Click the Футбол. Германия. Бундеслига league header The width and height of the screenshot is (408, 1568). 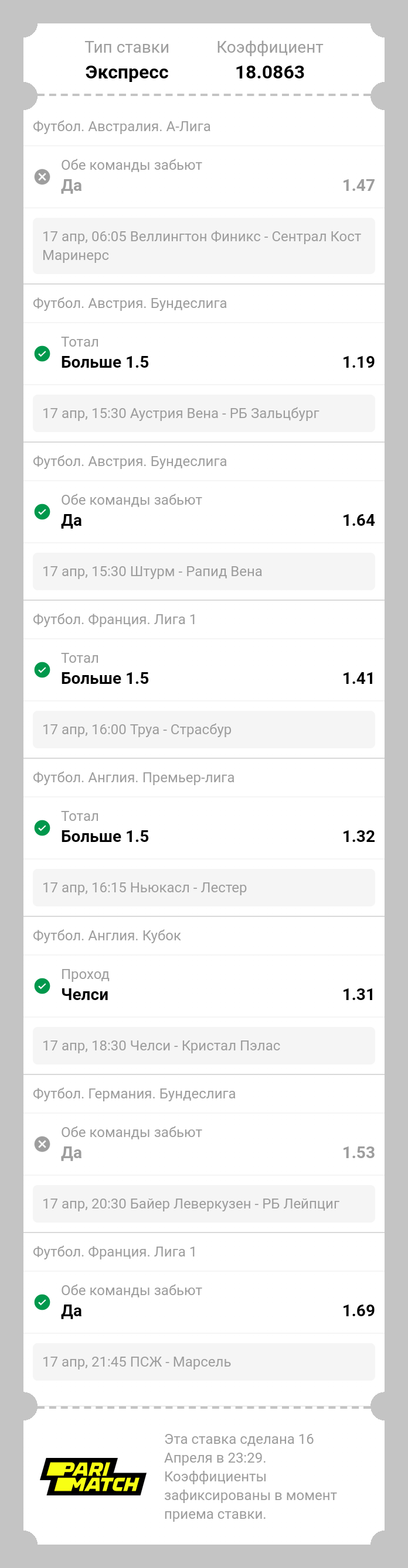click(134, 1094)
